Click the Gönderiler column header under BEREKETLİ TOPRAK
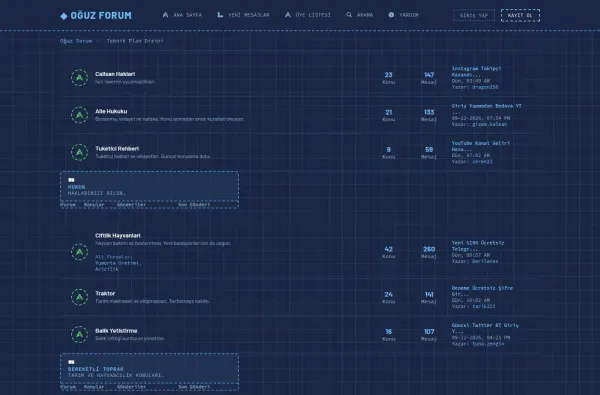The height and width of the screenshot is (395, 600). click(x=131, y=387)
